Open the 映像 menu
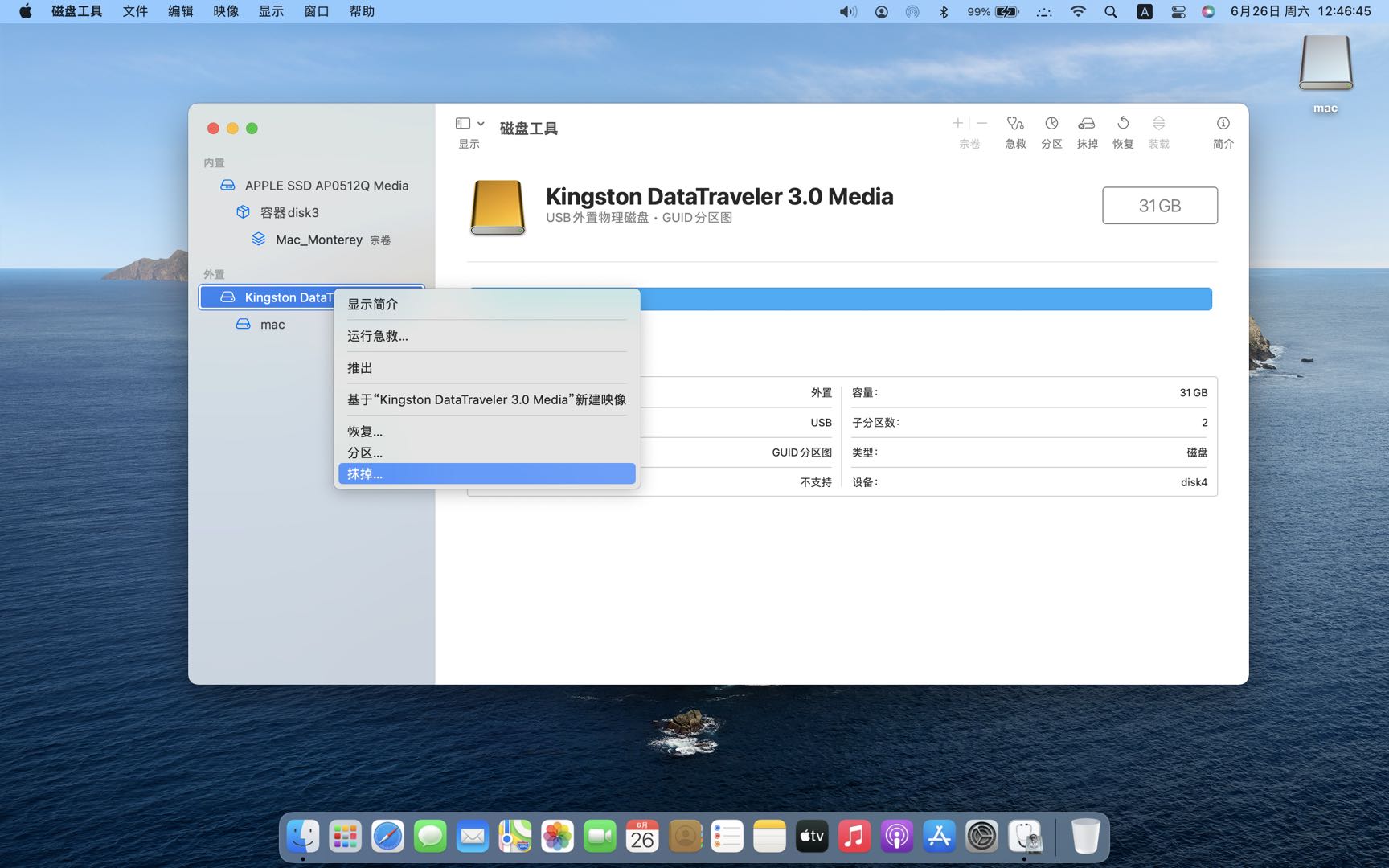The height and width of the screenshot is (868, 1389). 226,11
